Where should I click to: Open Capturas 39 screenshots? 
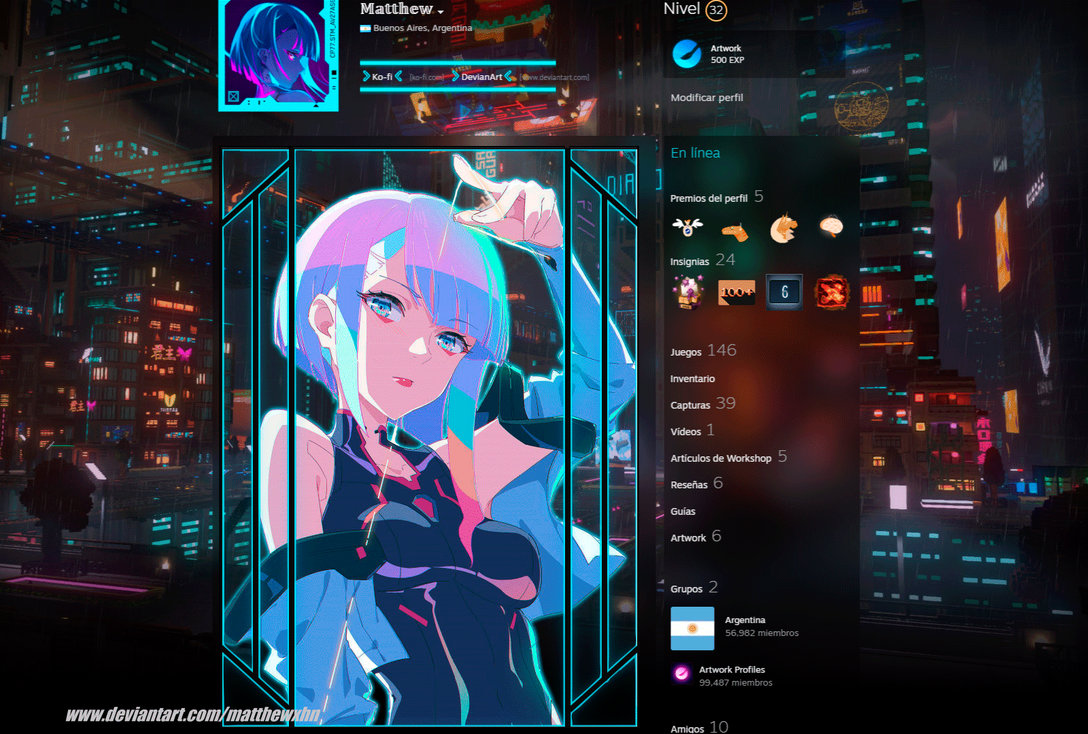(702, 404)
